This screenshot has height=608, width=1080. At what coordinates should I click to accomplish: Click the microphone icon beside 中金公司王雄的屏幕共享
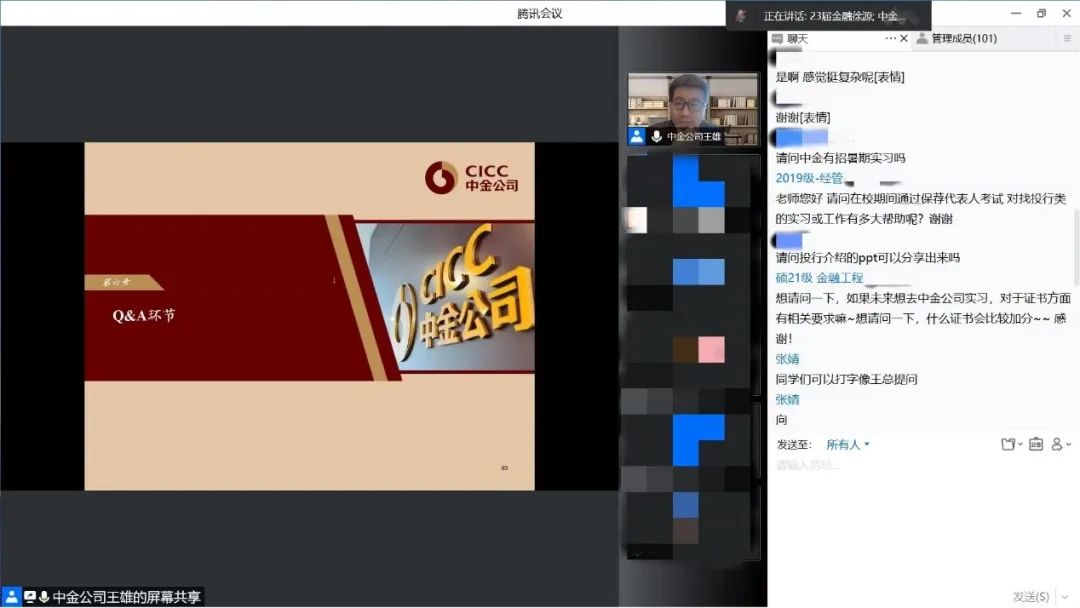click(44, 597)
